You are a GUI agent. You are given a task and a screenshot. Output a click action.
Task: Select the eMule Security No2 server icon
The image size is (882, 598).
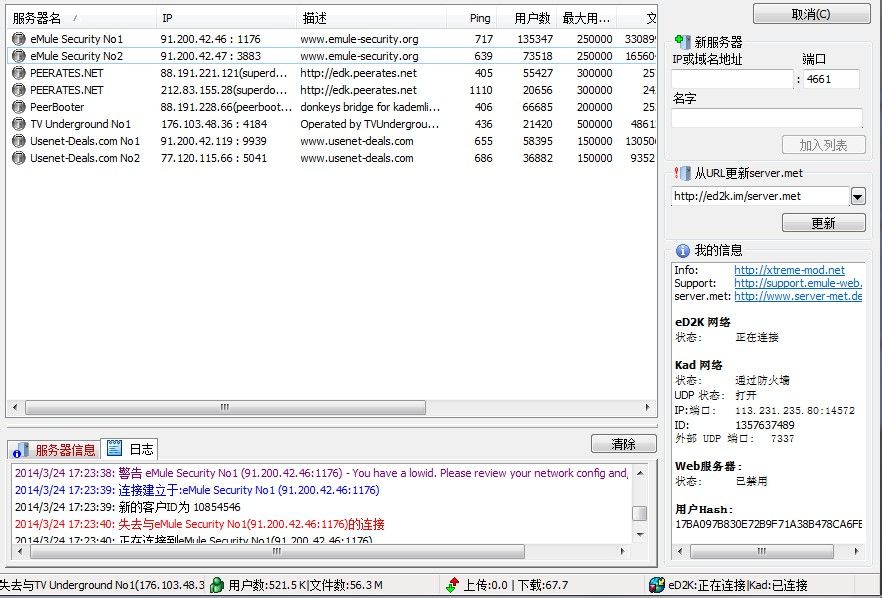(x=19, y=56)
